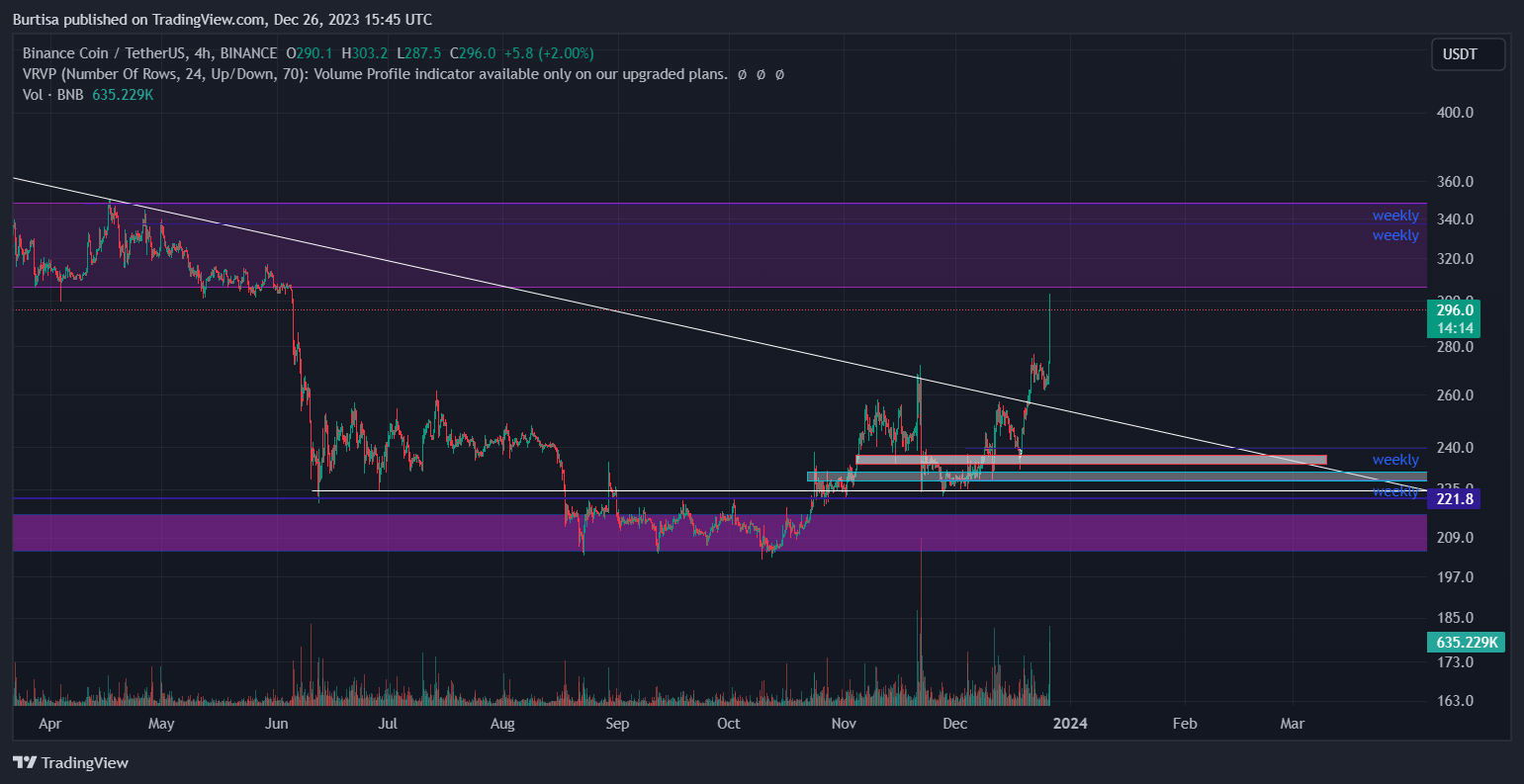This screenshot has height=784, width=1524.
Task: Click the 360.0 price axis label
Action: click(x=1455, y=183)
